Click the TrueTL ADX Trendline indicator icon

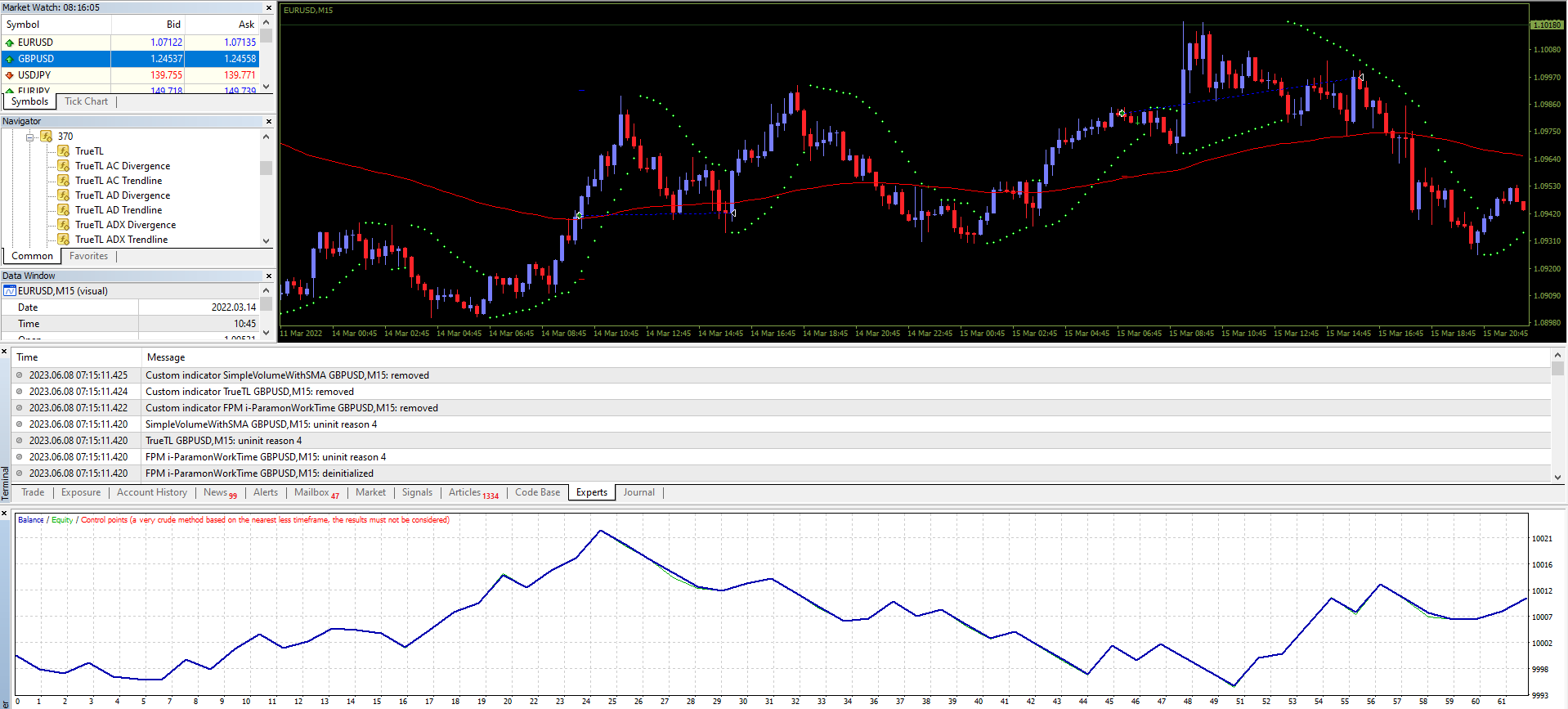pos(63,240)
